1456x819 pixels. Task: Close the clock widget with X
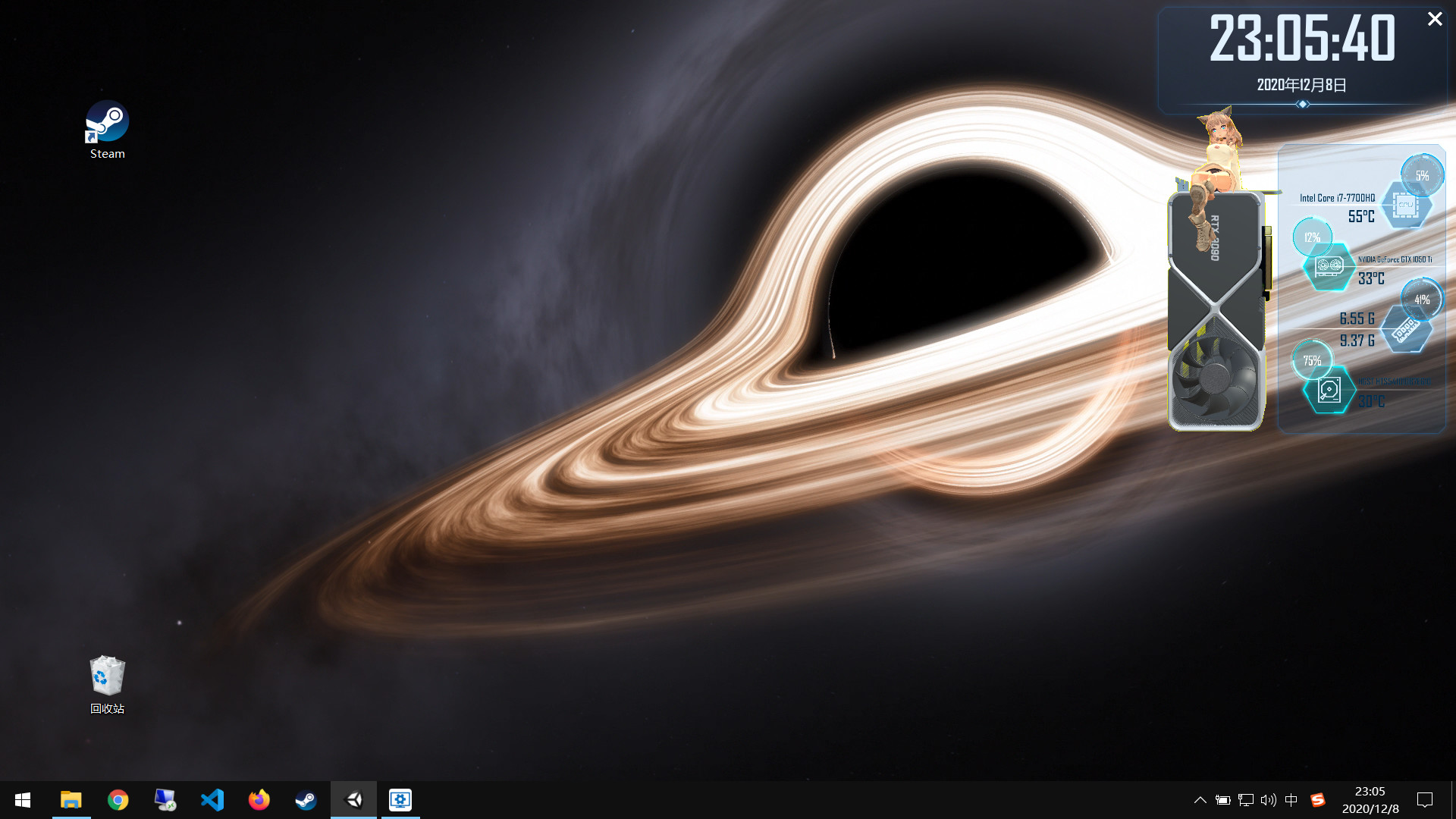[1435, 19]
